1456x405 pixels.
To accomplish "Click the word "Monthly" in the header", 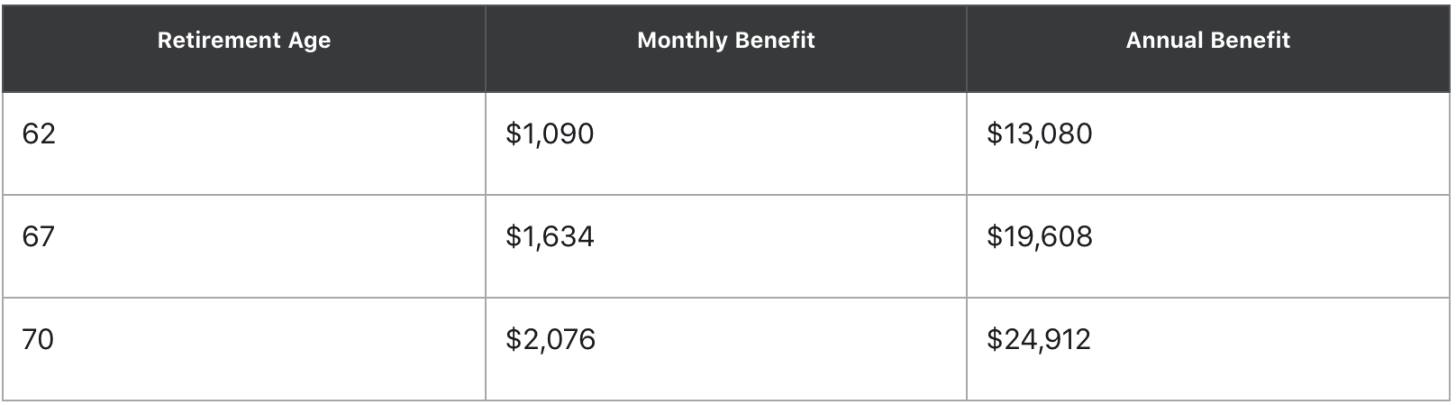I will click(x=681, y=42).
